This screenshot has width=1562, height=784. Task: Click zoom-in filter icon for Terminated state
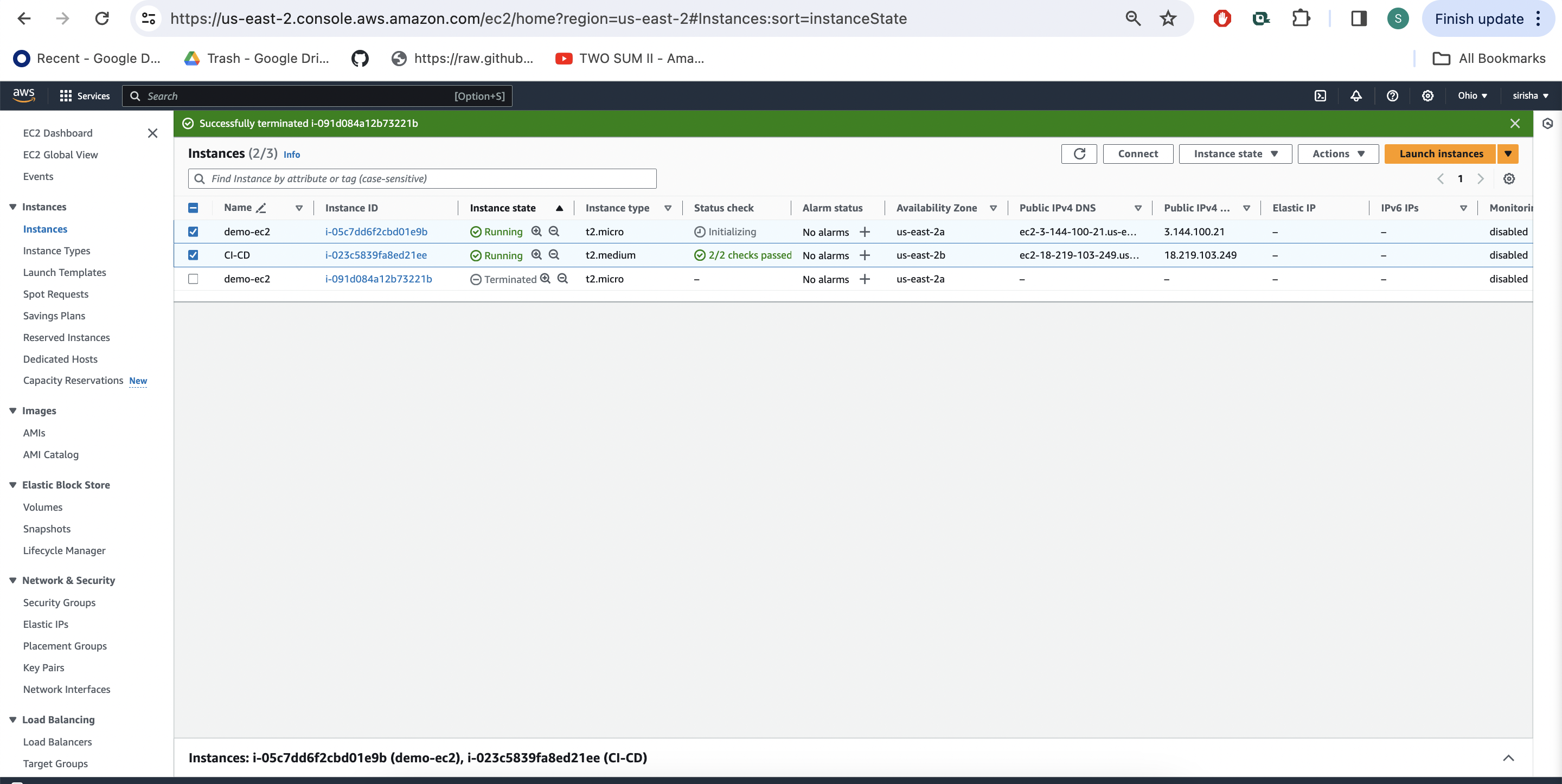tap(545, 279)
